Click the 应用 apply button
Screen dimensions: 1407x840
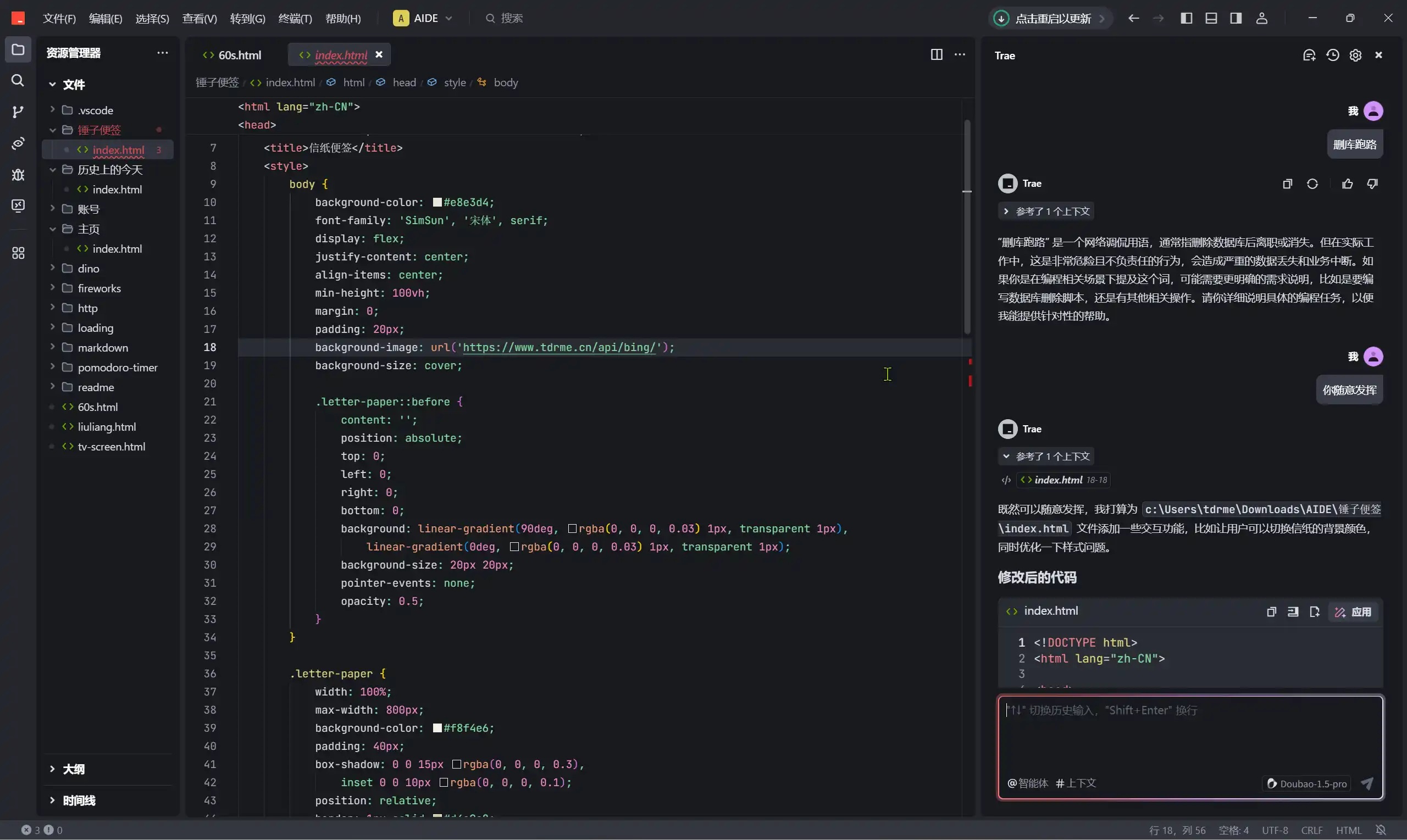click(1354, 611)
